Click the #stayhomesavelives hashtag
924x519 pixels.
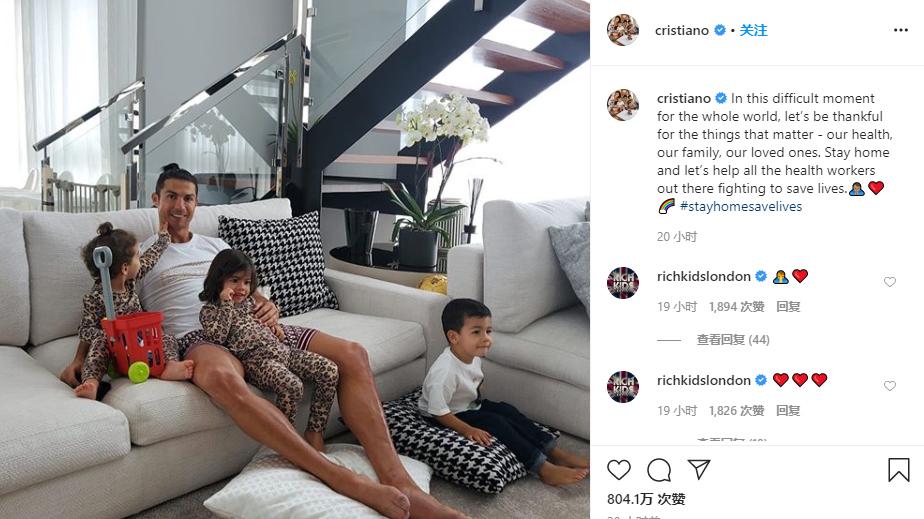[741, 206]
